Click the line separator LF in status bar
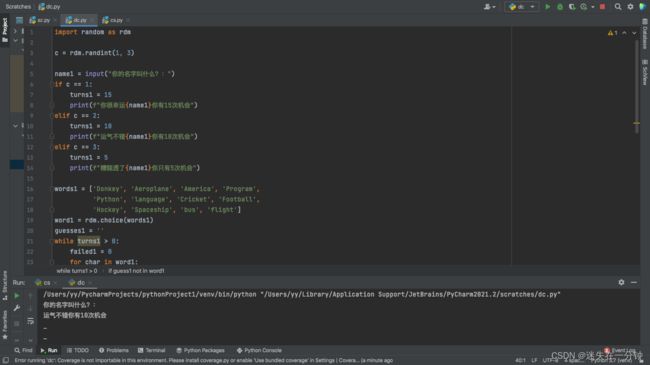The height and width of the screenshot is (365, 650). (x=534, y=360)
